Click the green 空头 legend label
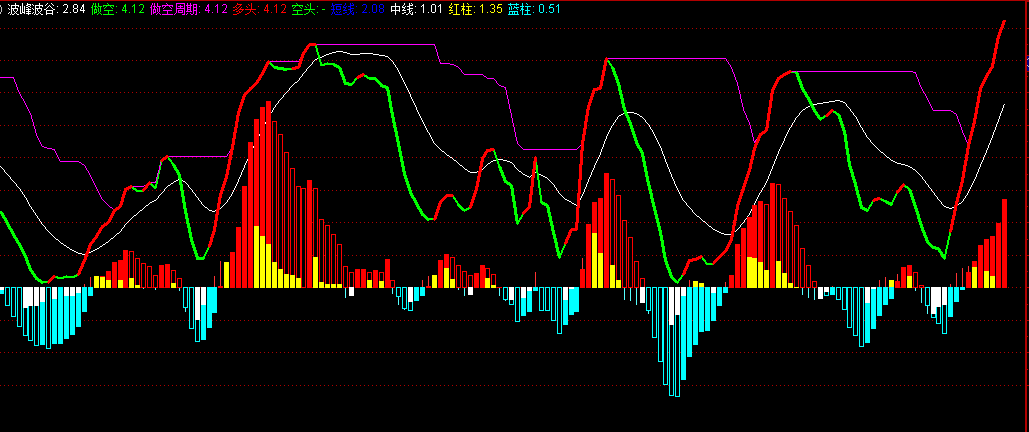Image resolution: width=1029 pixels, height=432 pixels. (x=303, y=9)
